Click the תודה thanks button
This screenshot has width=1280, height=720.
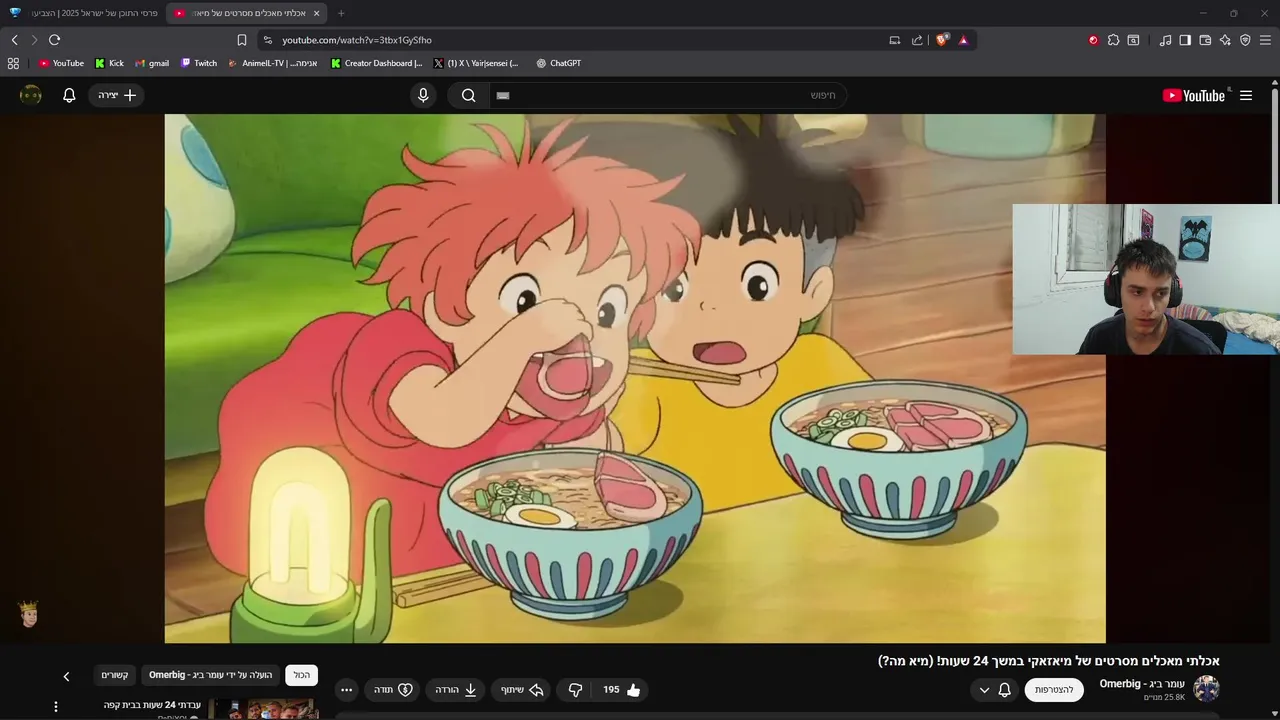[x=392, y=690]
